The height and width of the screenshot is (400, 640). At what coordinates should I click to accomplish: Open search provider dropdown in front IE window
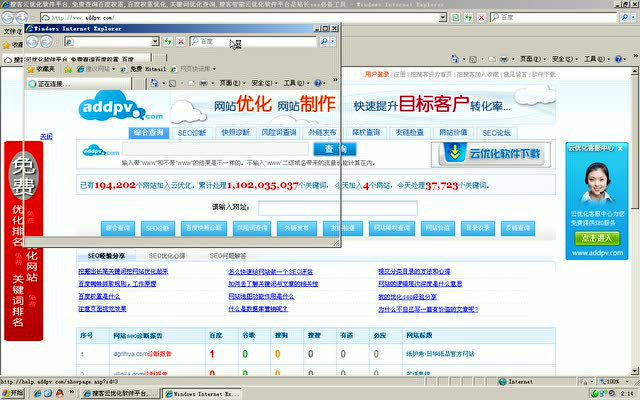333,41
